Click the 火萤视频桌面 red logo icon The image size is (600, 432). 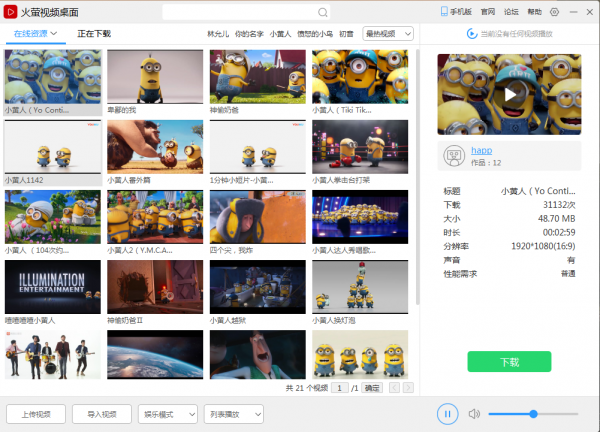point(10,12)
